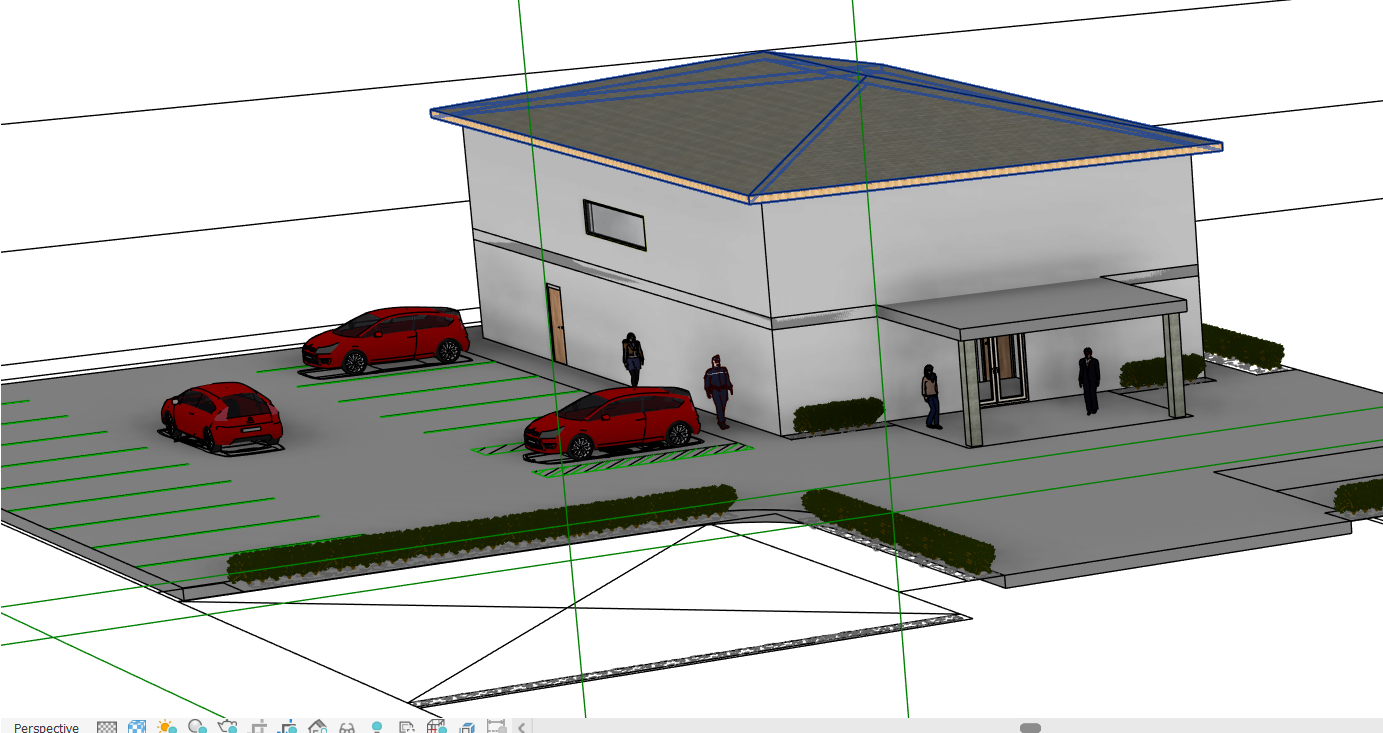This screenshot has width=1383, height=733.
Task: Click the Show Analytical Model icon
Action: click(x=436, y=727)
